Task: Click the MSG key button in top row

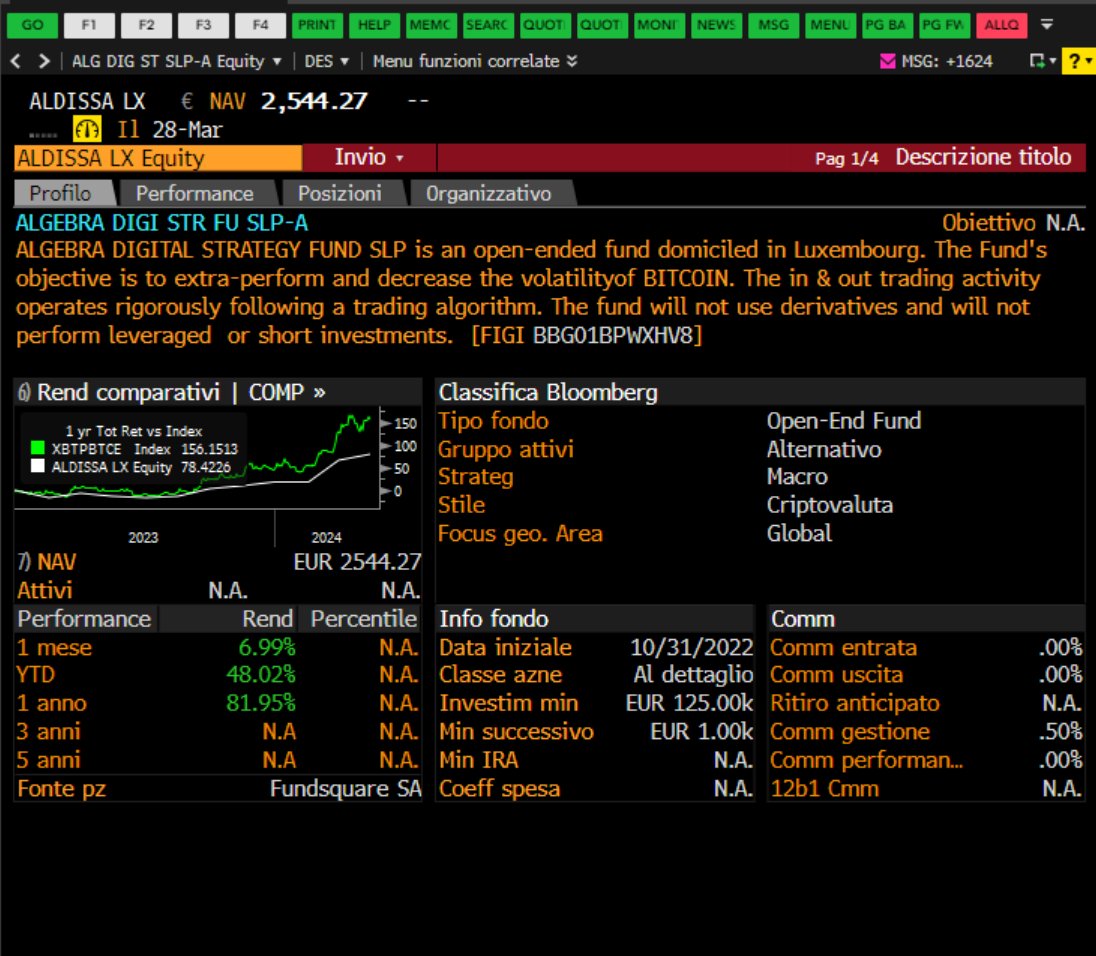Action: [x=774, y=25]
